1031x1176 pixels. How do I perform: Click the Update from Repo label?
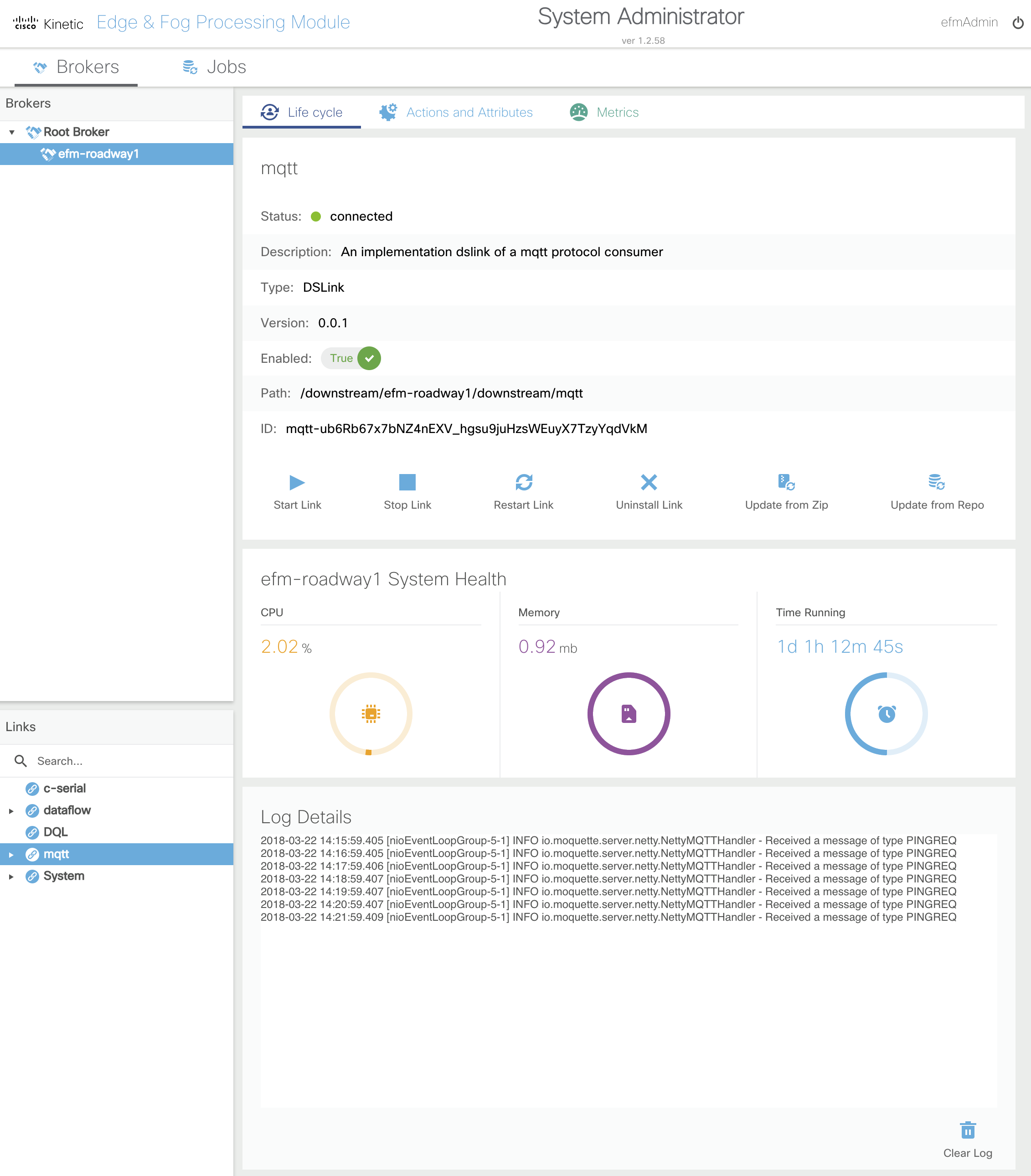coord(937,505)
